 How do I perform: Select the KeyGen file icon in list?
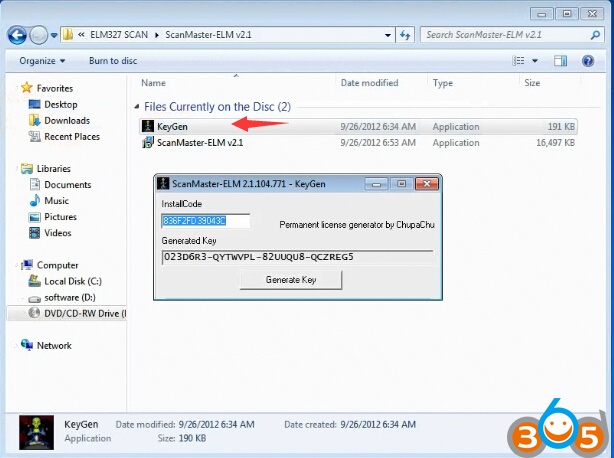click(148, 126)
